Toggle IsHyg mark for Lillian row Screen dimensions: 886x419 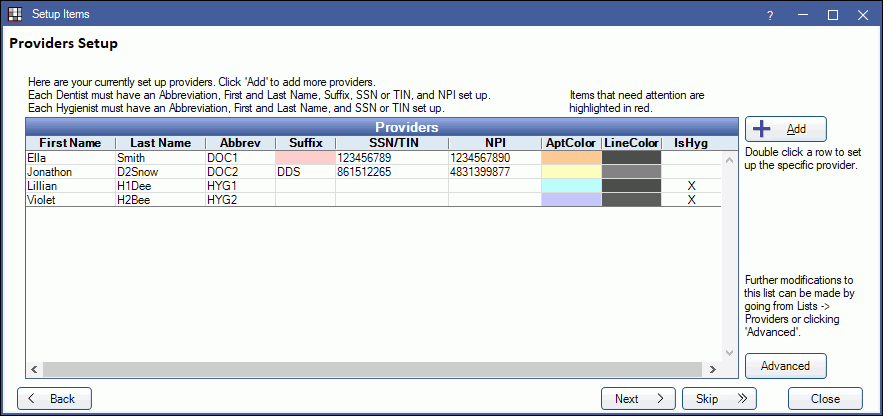coord(691,186)
